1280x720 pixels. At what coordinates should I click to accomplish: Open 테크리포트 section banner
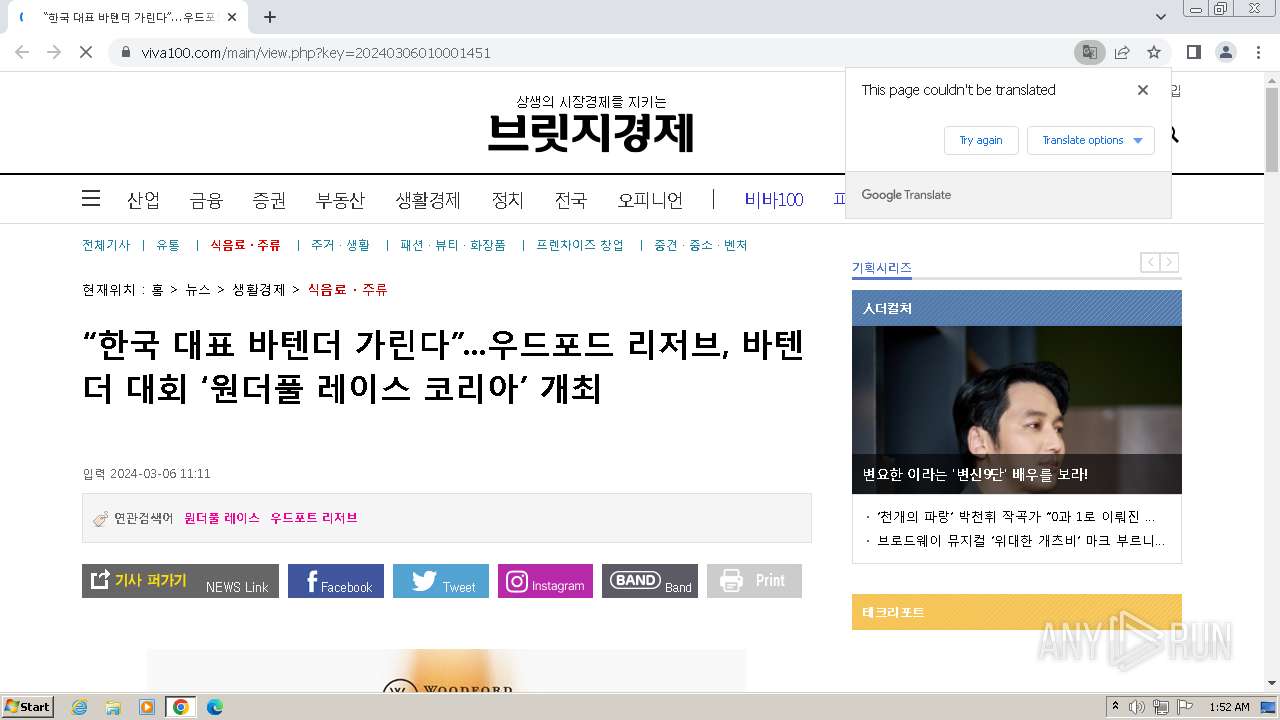pos(1017,612)
